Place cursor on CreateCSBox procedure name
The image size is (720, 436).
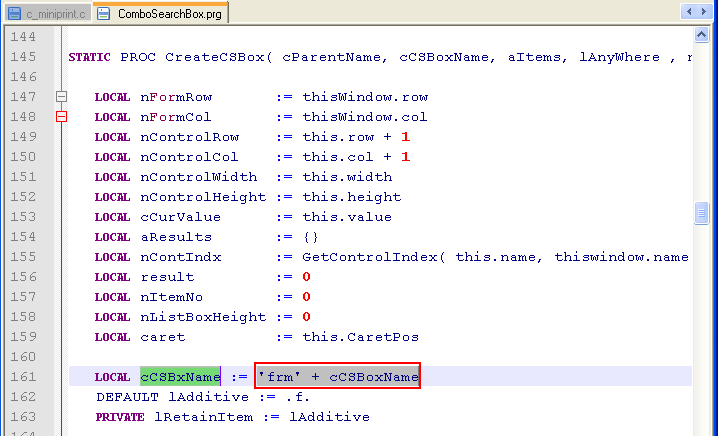[215, 57]
